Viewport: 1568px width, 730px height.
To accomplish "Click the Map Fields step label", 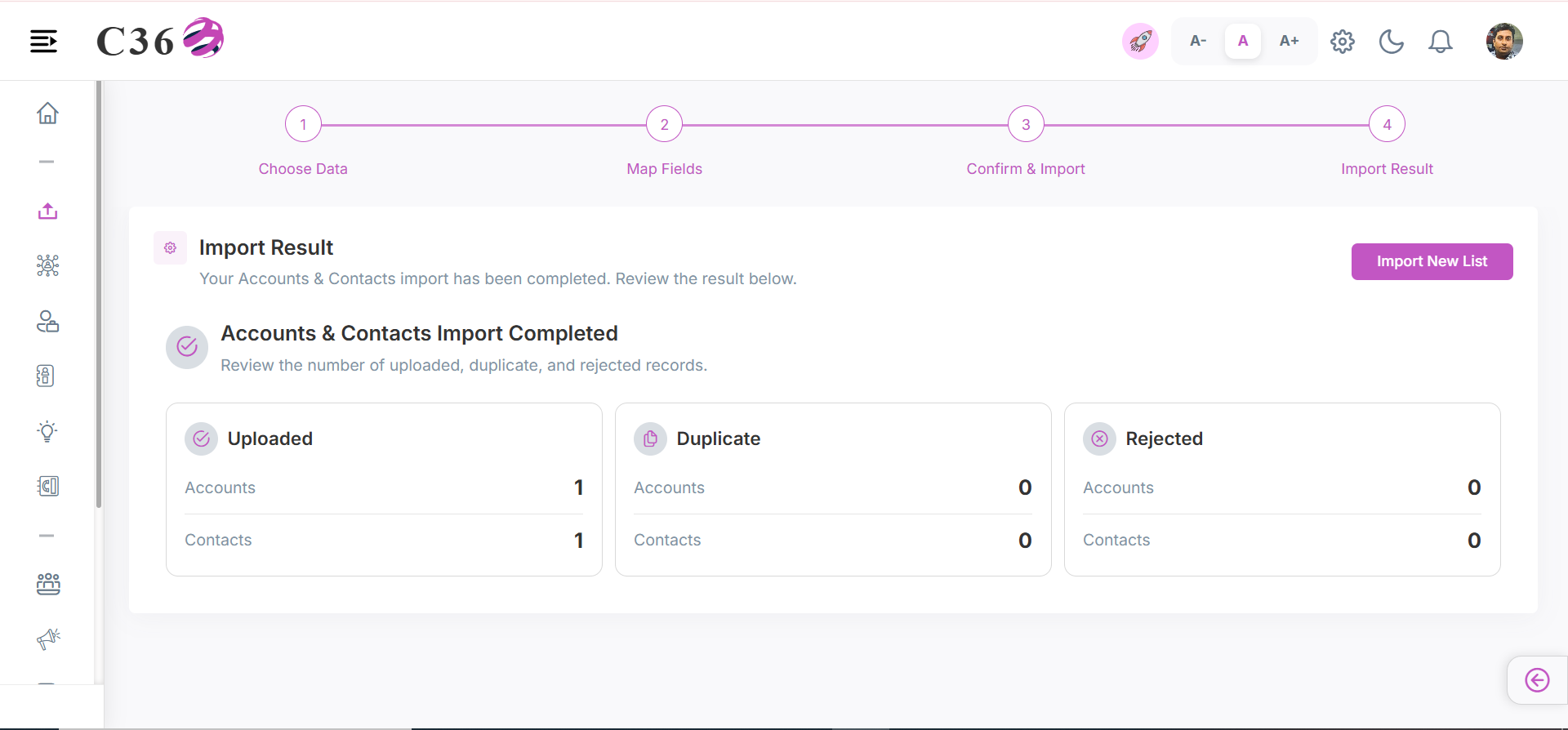I will pyautogui.click(x=665, y=169).
